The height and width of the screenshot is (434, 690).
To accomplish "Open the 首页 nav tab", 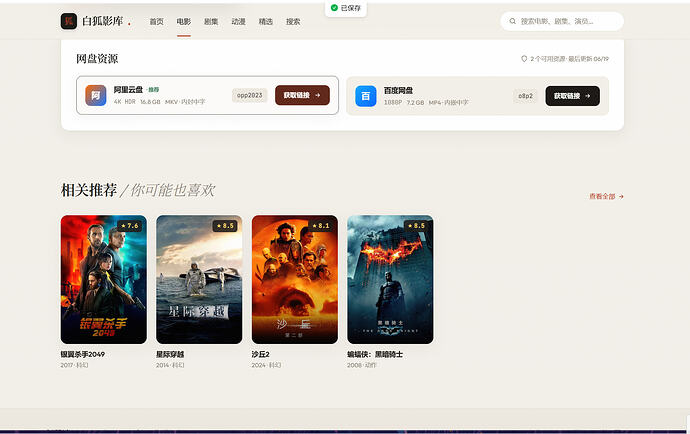I will [x=156, y=22].
